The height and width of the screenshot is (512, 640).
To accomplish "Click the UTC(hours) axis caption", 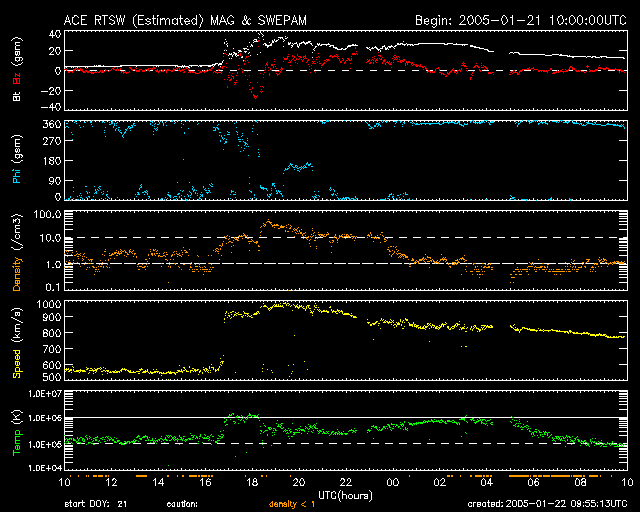I will point(344,495).
